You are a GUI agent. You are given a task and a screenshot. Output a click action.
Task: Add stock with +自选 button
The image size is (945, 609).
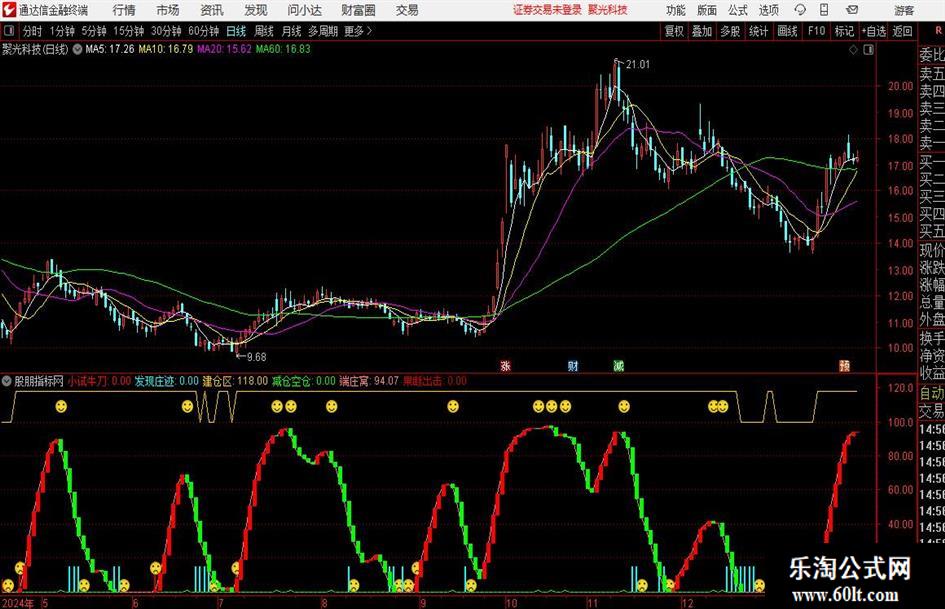coord(873,31)
